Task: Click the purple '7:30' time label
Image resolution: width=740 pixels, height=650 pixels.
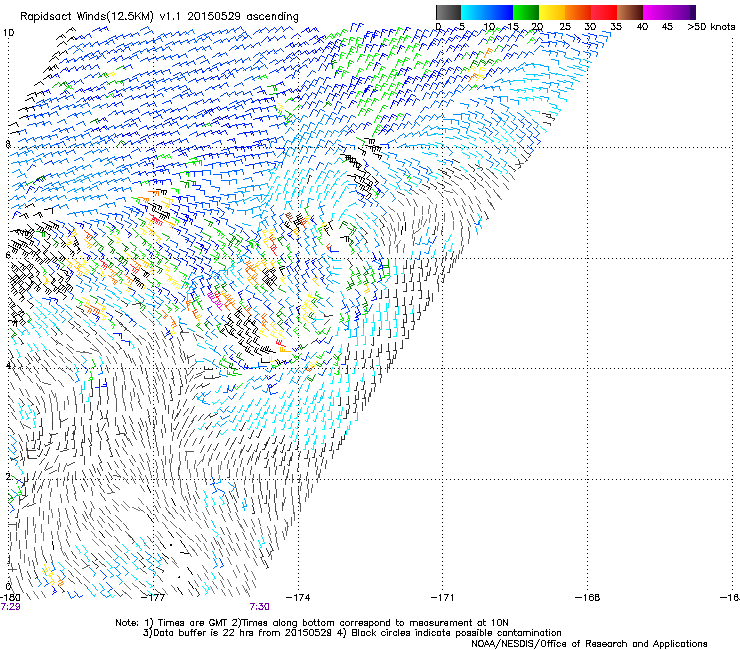Action: tap(260, 607)
